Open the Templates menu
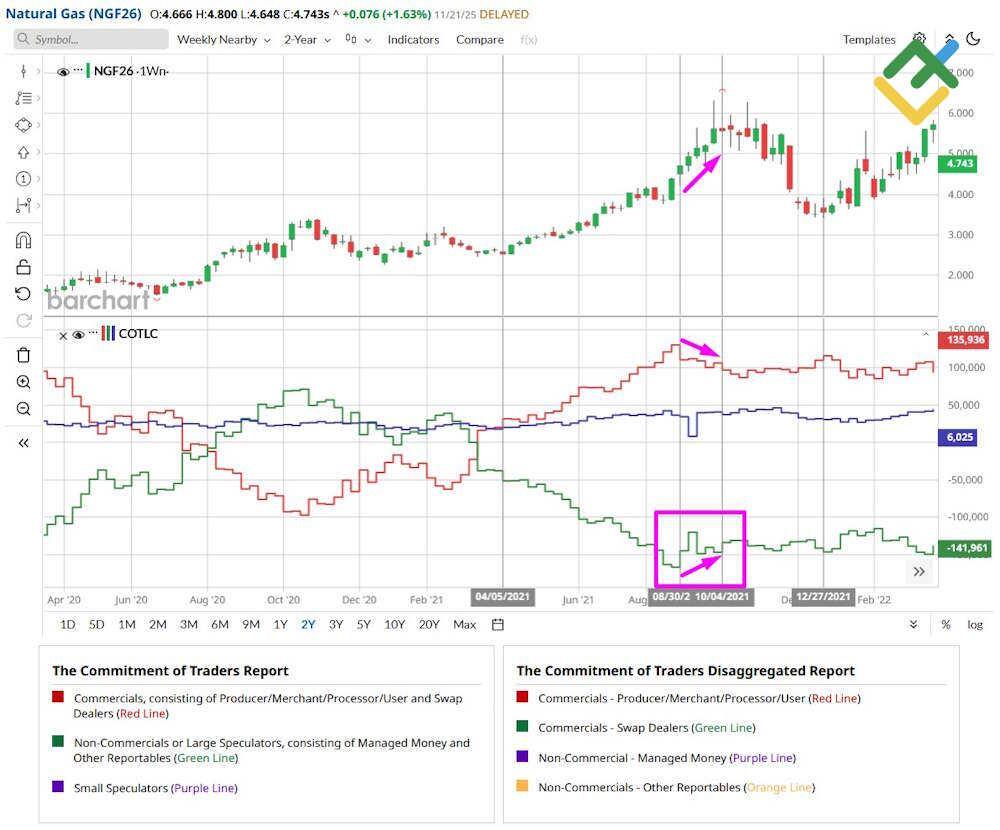 (x=867, y=39)
